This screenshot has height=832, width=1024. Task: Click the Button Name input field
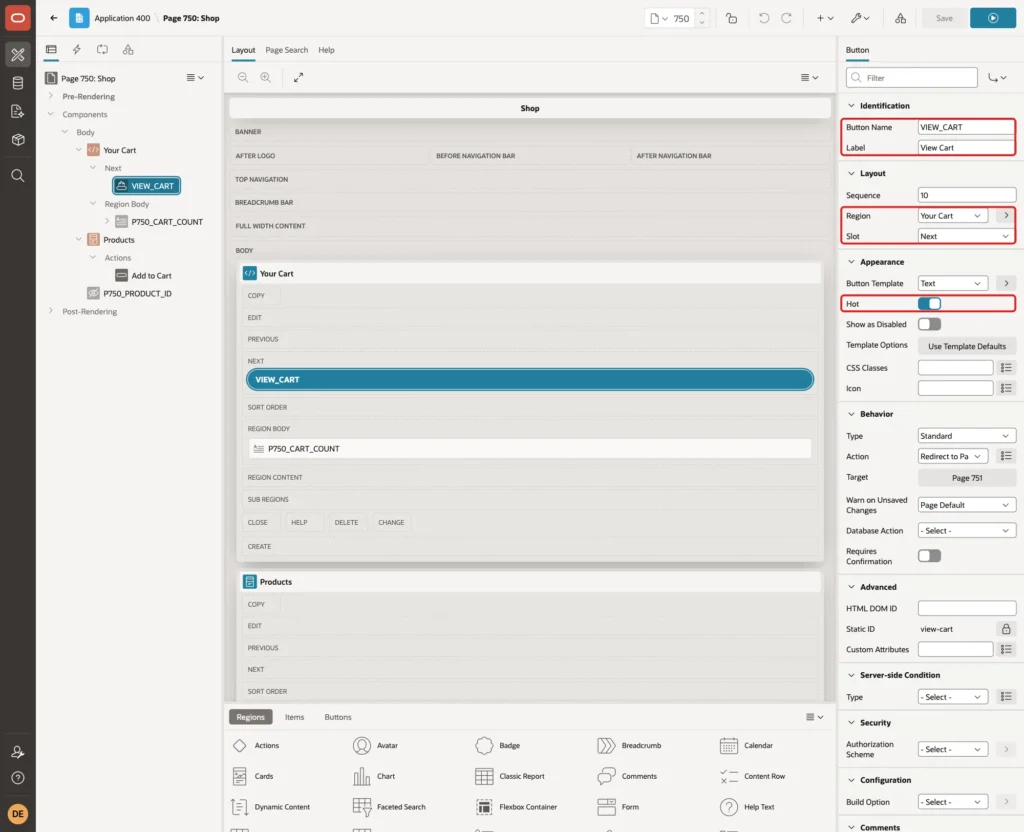(967, 127)
